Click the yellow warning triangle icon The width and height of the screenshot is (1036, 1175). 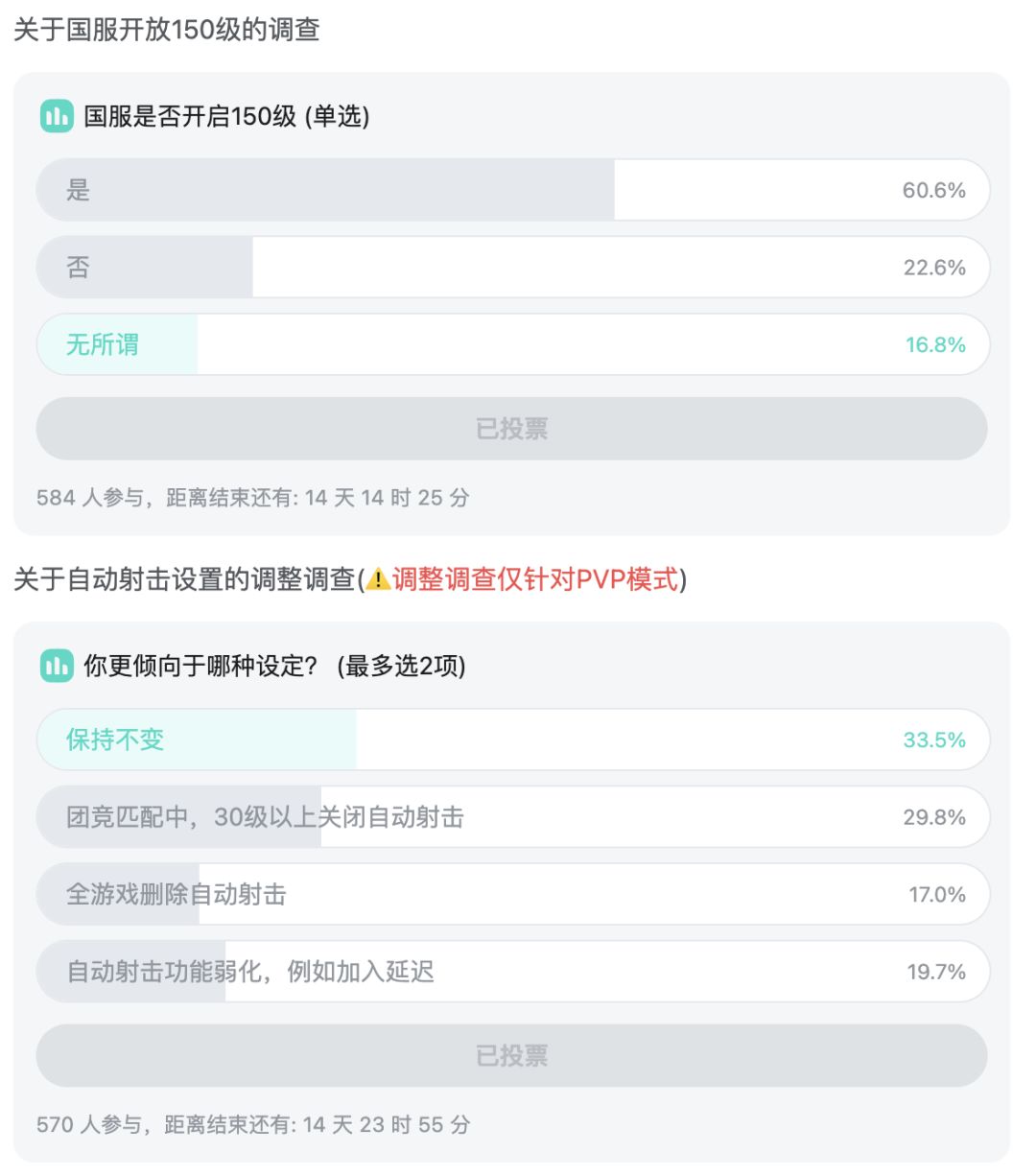[x=378, y=579]
